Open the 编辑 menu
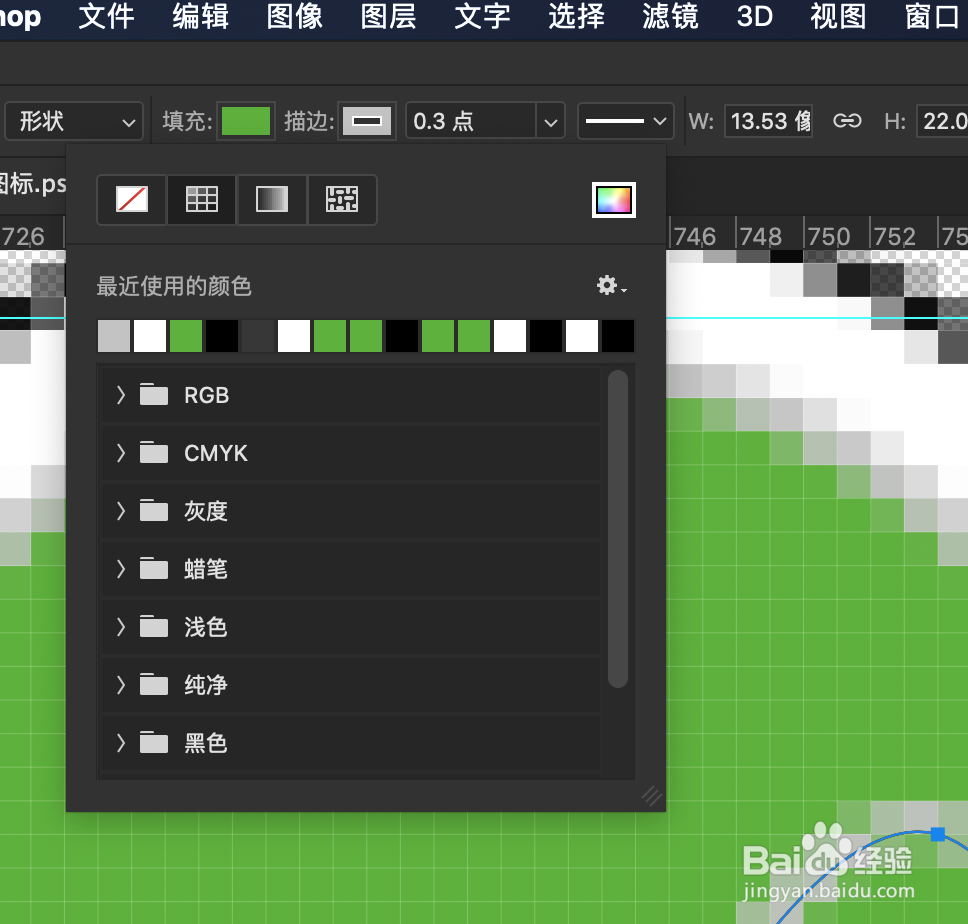 (x=201, y=17)
